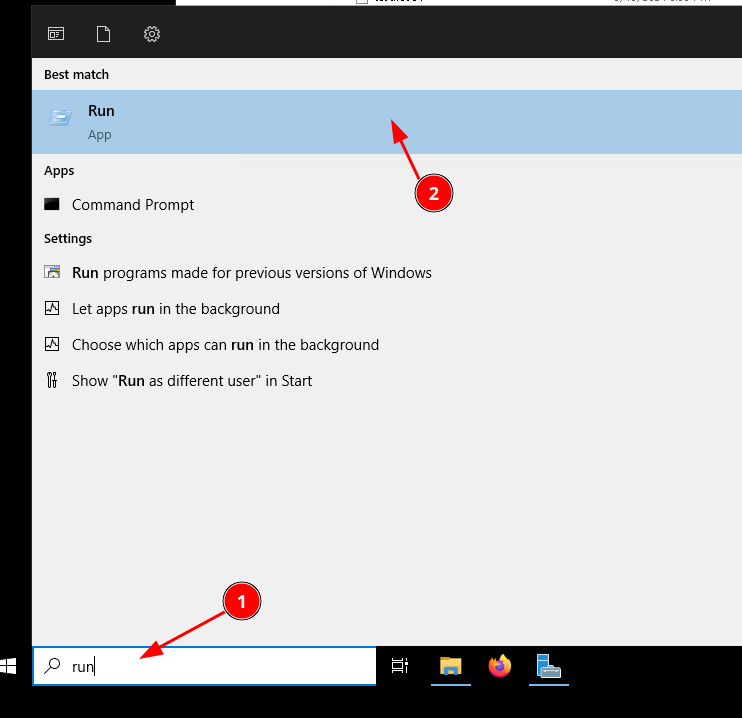Viewport: 742px width, 718px height.
Task: Select the Apps filter icon at top
Action: click(x=55, y=34)
